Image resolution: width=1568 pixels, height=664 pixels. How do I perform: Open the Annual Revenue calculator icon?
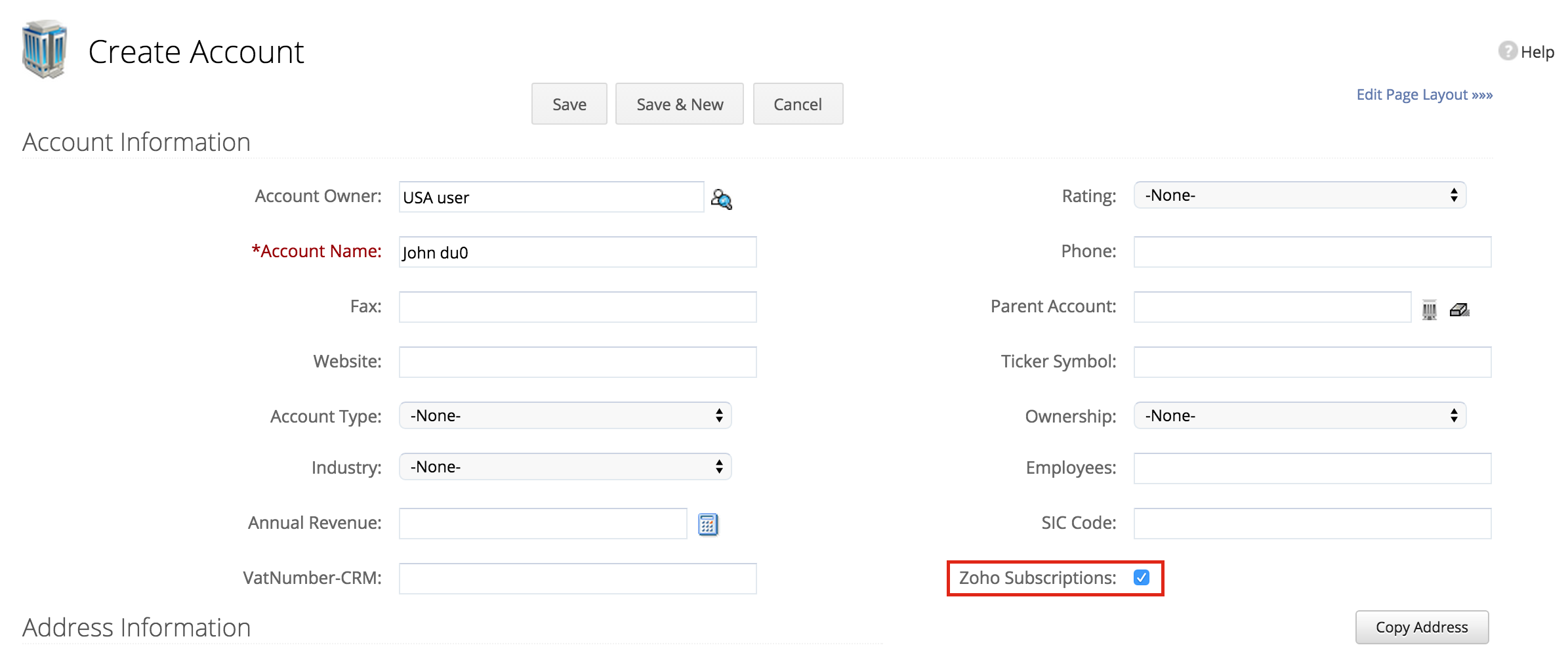[707, 524]
